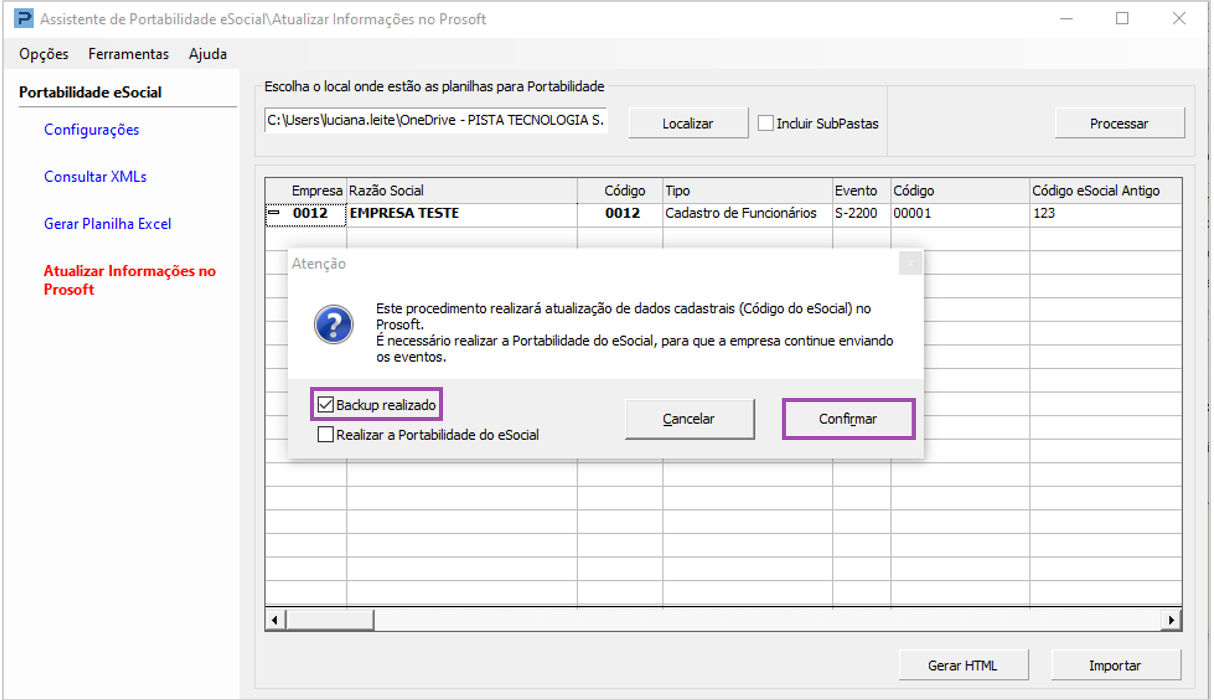Collapse the 0012 EMPRESA TESTE row
1214x700 pixels.
pyautogui.click(x=273, y=213)
